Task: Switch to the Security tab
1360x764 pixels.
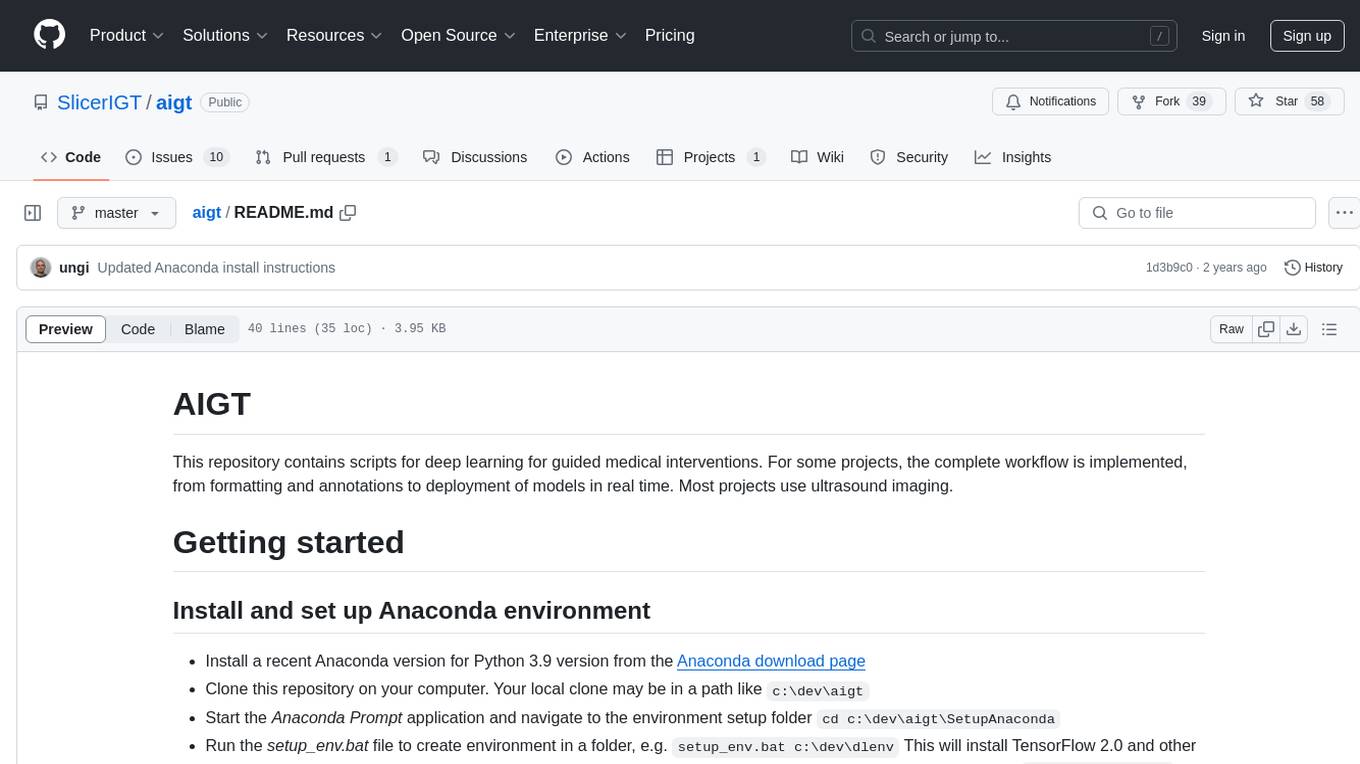Action: click(x=909, y=157)
